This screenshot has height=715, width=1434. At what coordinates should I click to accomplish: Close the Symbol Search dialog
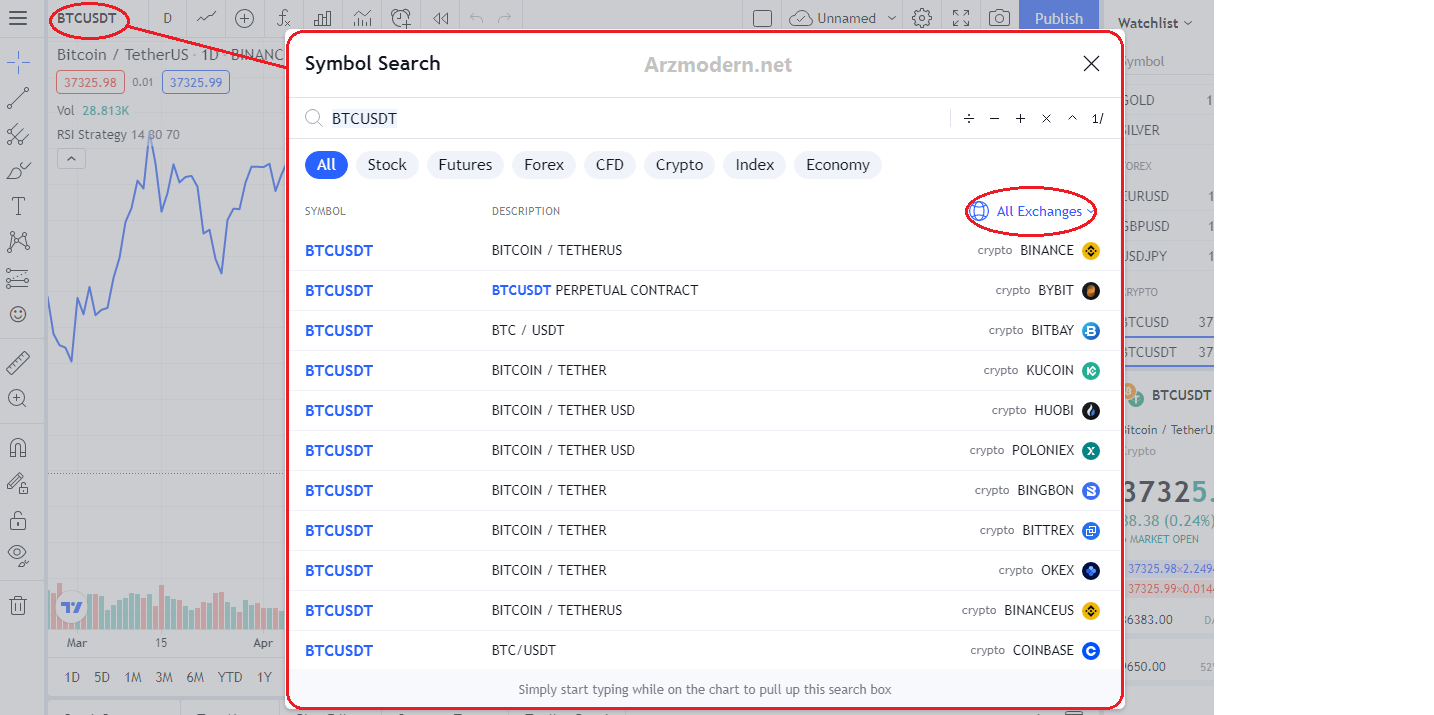pyautogui.click(x=1091, y=64)
